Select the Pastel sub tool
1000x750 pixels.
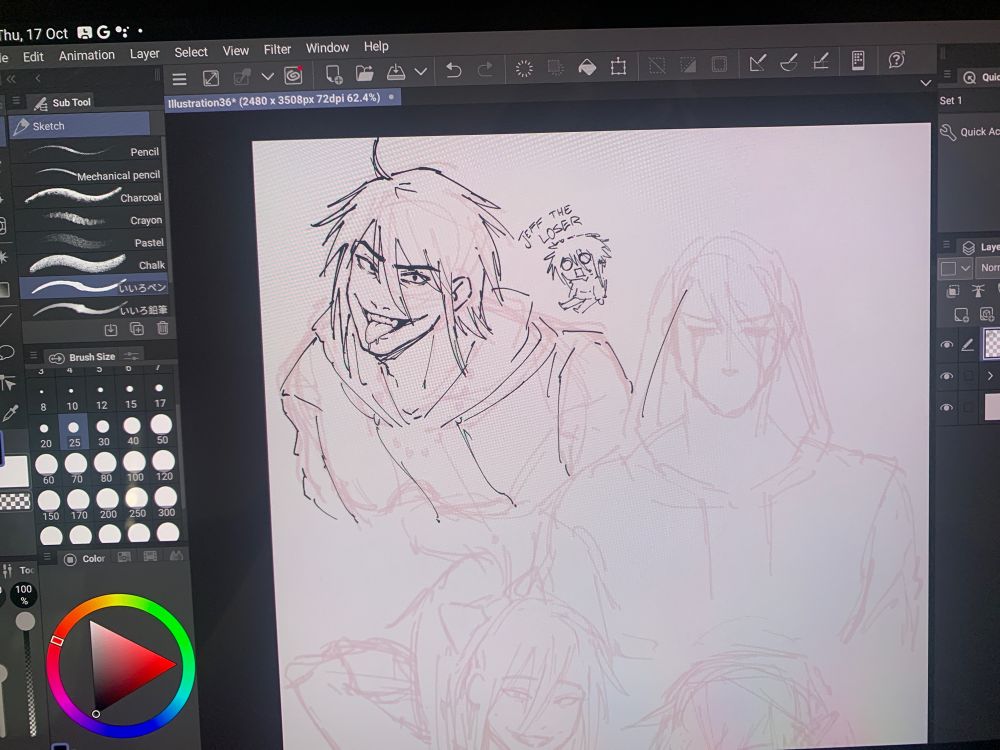point(91,242)
